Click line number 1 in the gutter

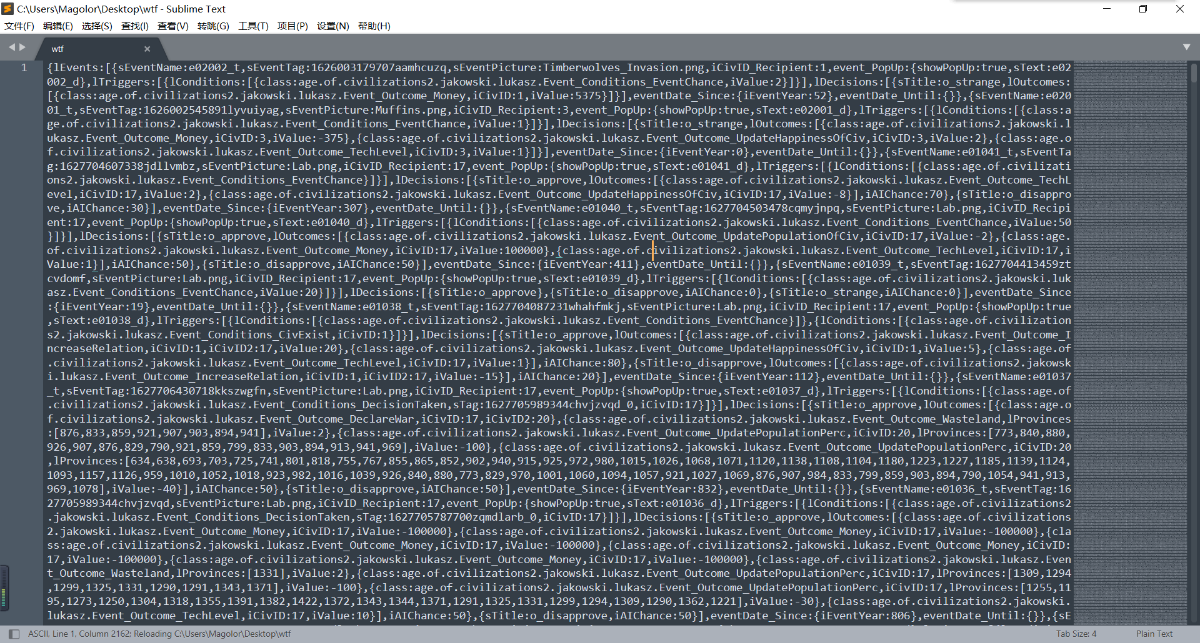pyautogui.click(x=24, y=68)
